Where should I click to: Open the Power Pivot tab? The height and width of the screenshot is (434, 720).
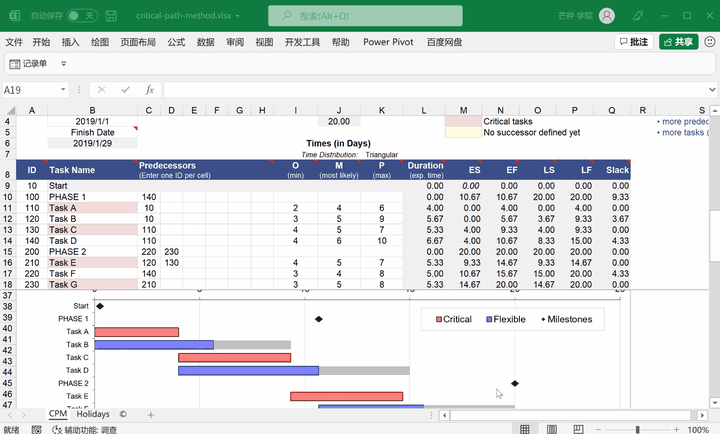click(388, 42)
